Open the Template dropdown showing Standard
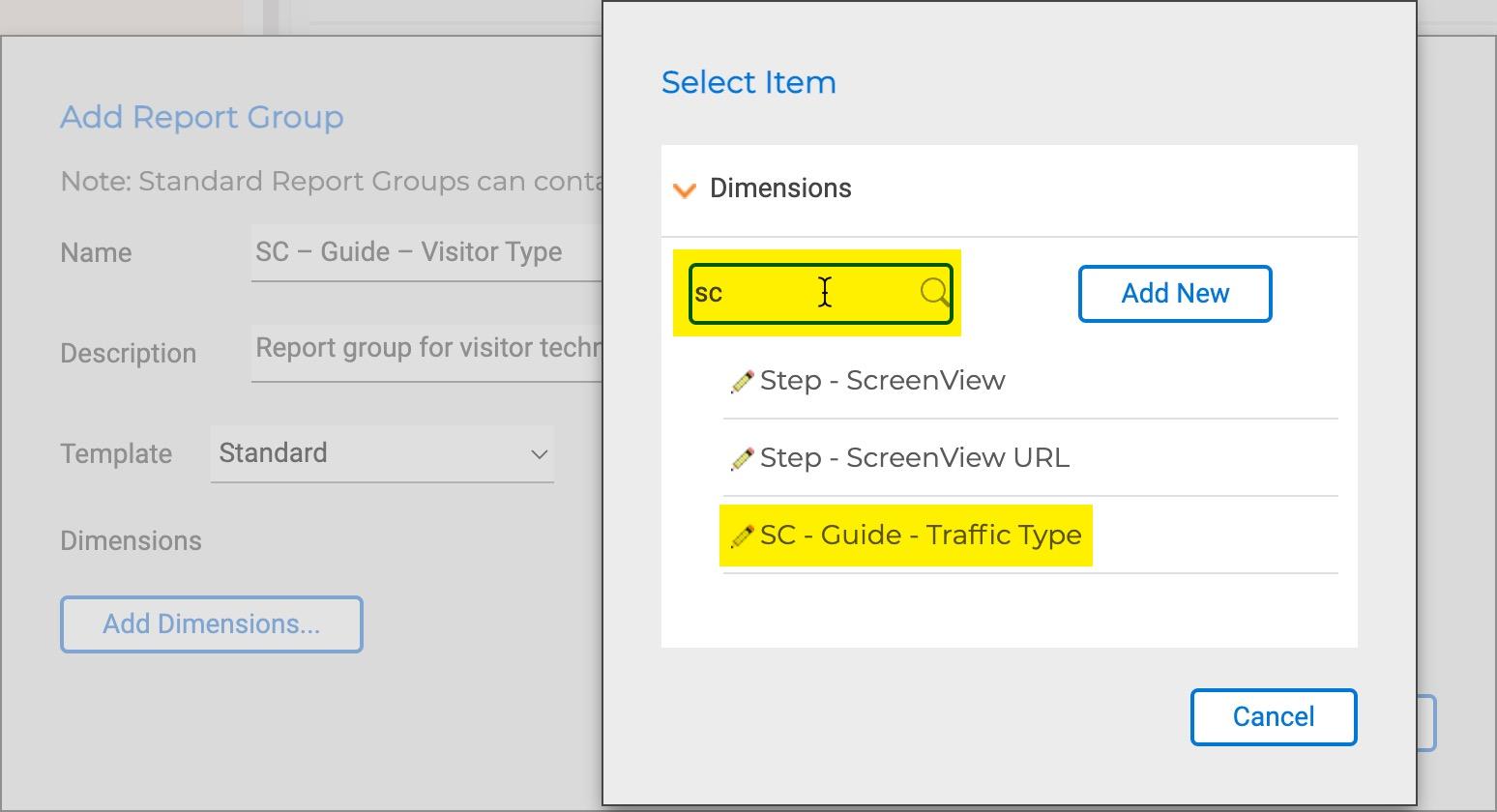 [382, 453]
